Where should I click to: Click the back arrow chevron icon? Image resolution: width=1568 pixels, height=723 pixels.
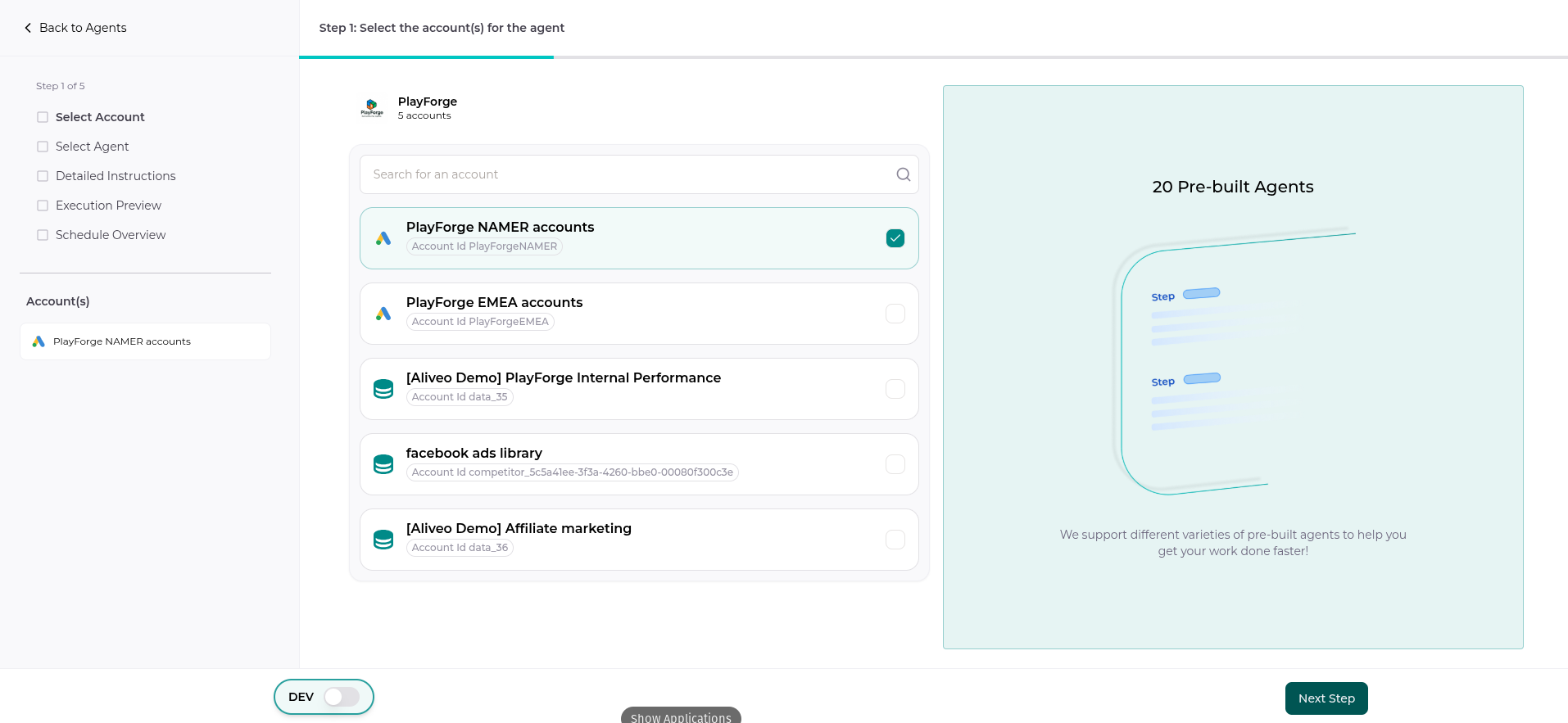[28, 28]
